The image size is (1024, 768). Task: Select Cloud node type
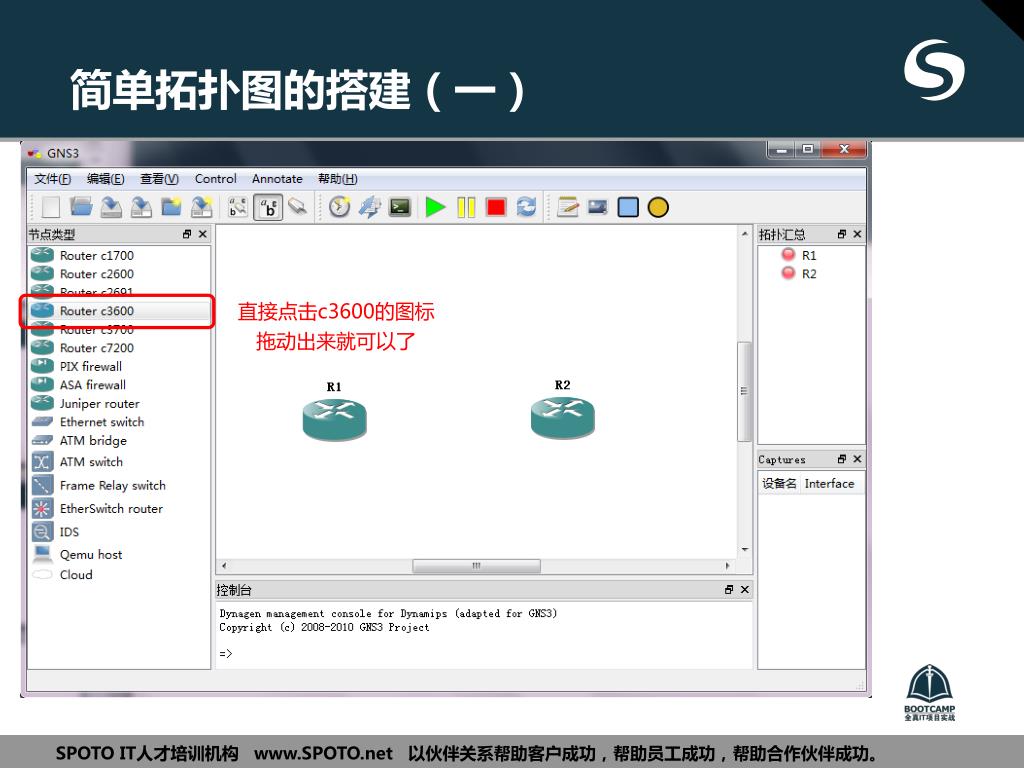(x=119, y=575)
